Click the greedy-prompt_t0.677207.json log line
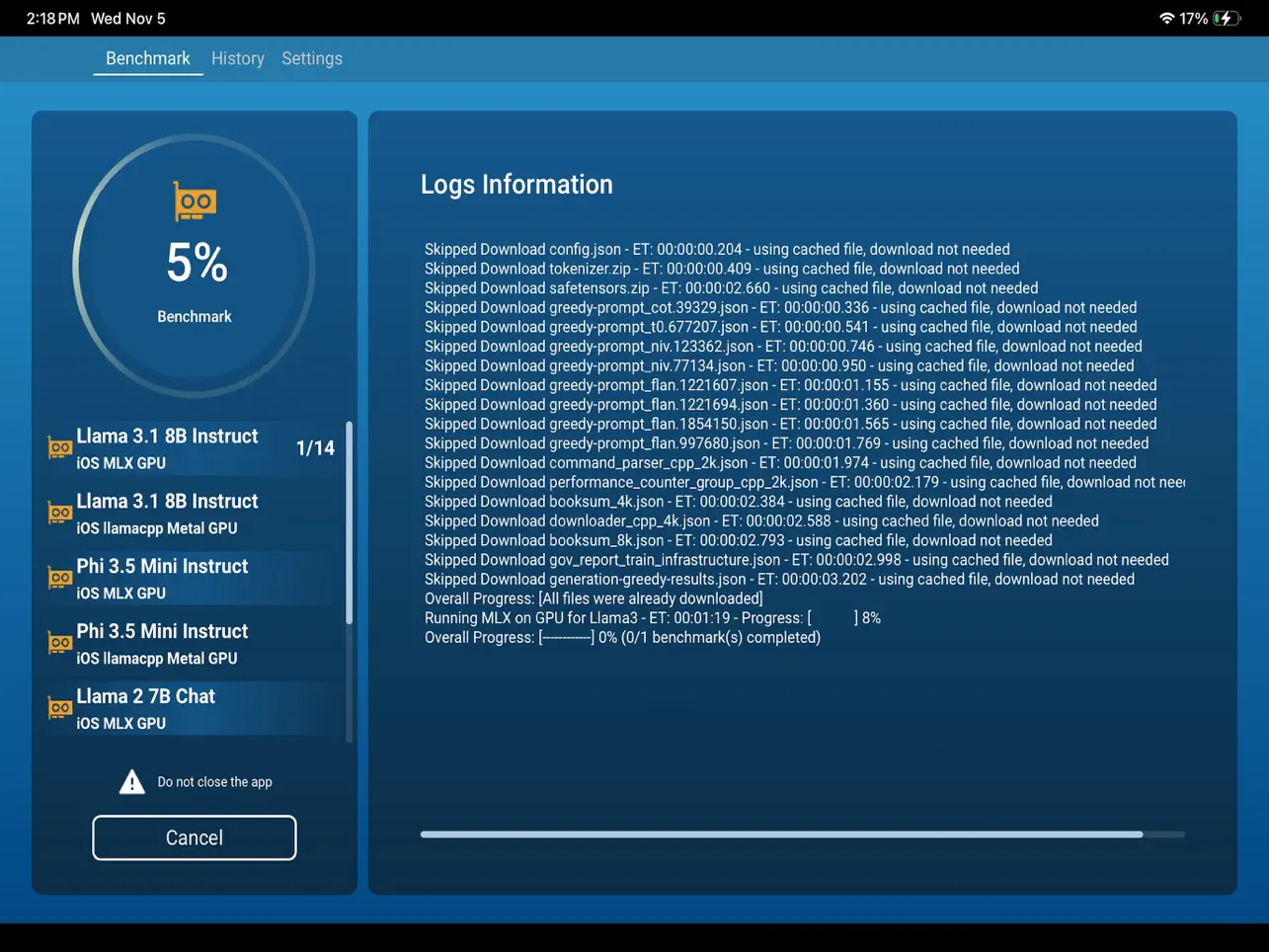The image size is (1269, 952). 780,327
